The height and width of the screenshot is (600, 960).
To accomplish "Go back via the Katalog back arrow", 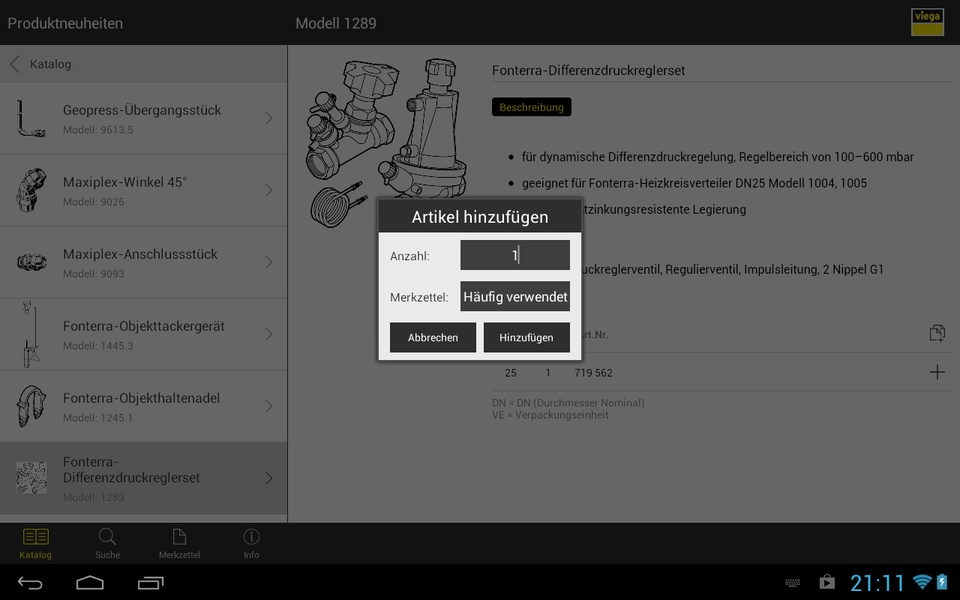I will tap(16, 64).
